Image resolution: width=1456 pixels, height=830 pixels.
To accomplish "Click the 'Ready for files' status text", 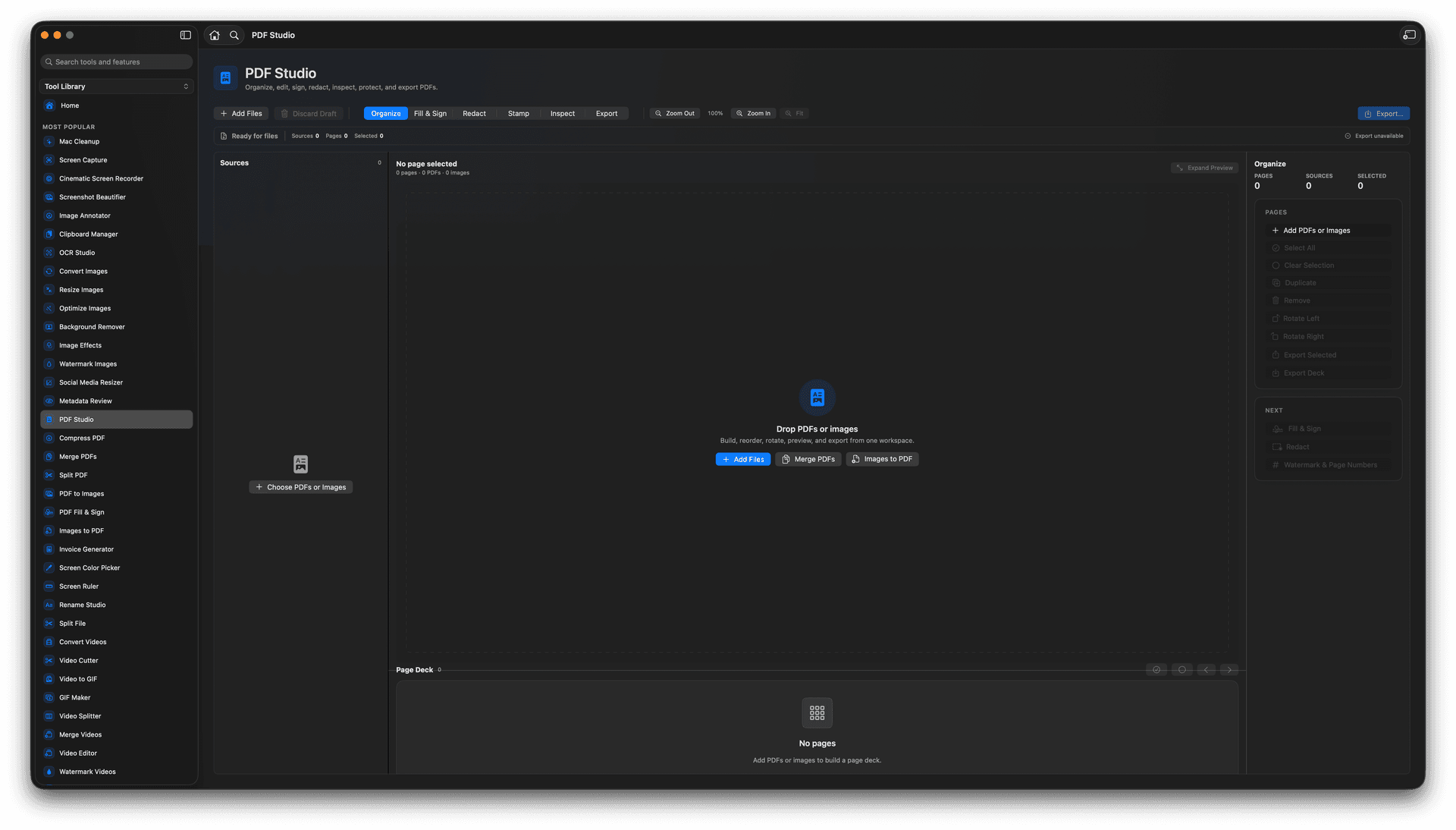I will tap(255, 136).
